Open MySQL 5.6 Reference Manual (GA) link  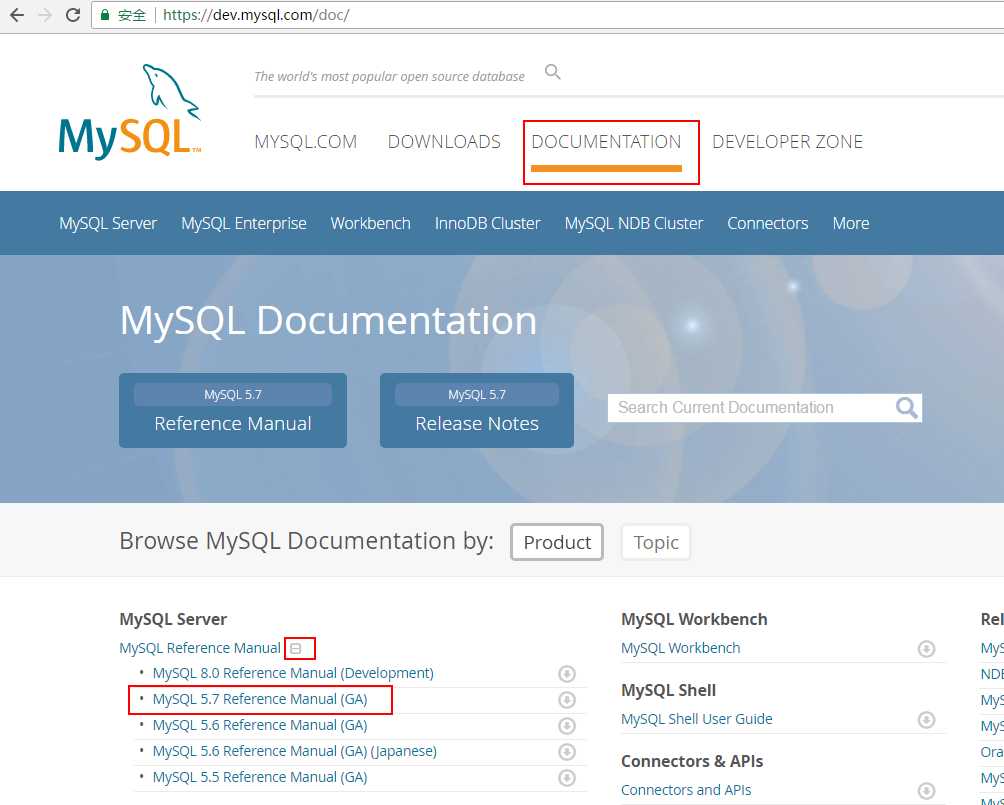(x=260, y=726)
